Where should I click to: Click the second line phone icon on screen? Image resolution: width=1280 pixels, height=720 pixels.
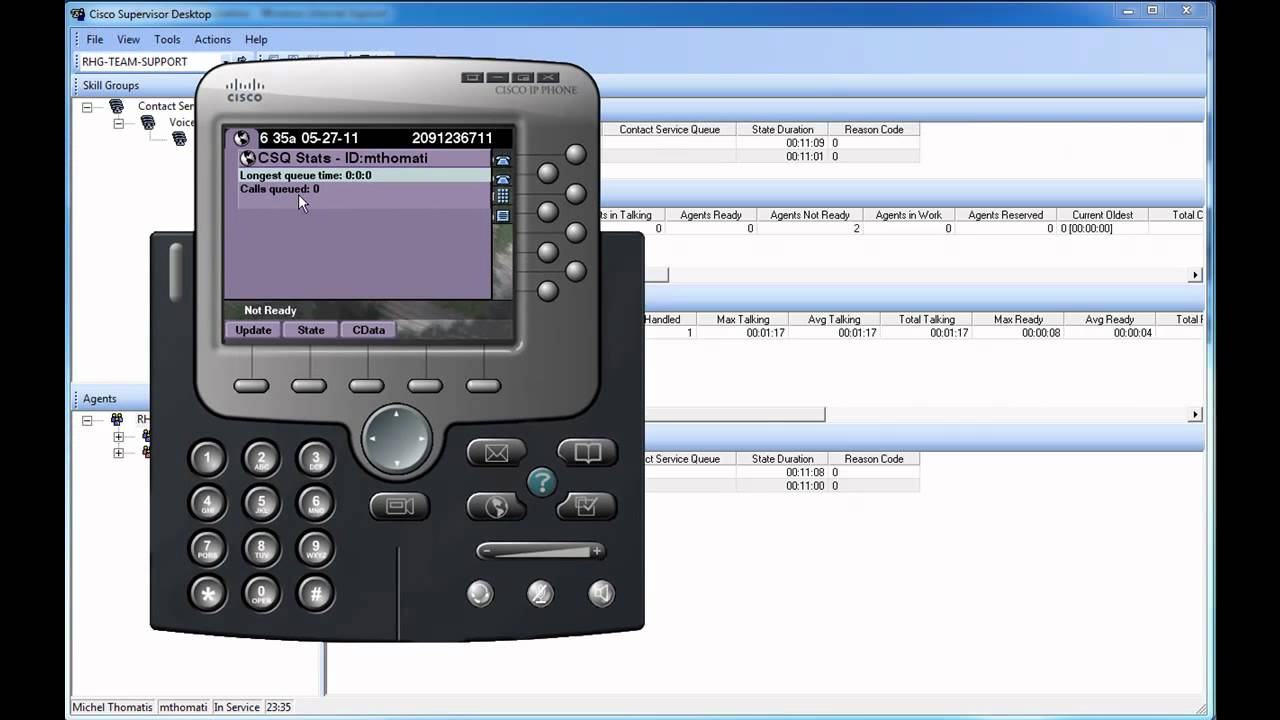[503, 179]
